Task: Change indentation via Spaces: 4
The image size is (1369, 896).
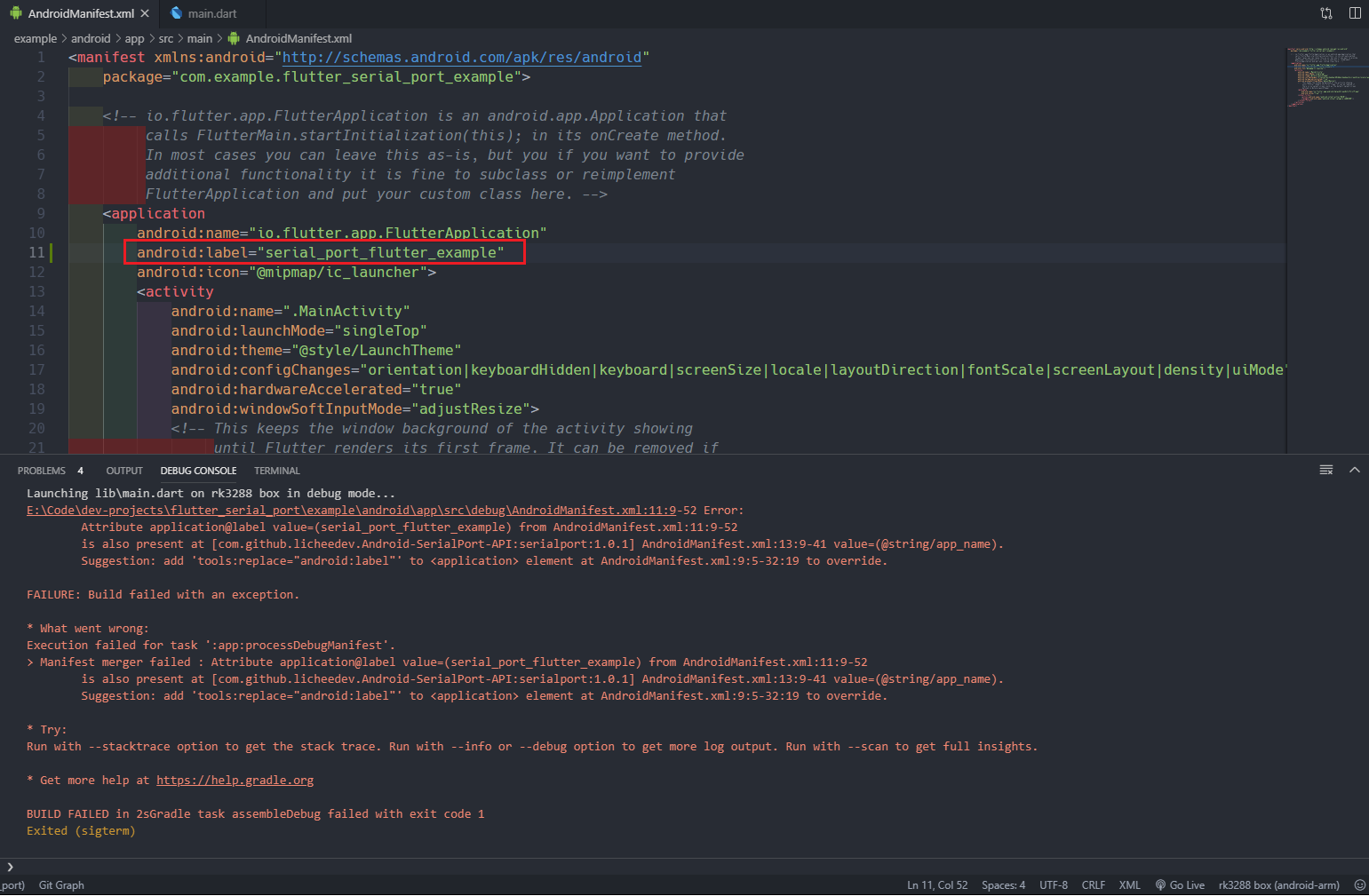Action: point(1003,885)
